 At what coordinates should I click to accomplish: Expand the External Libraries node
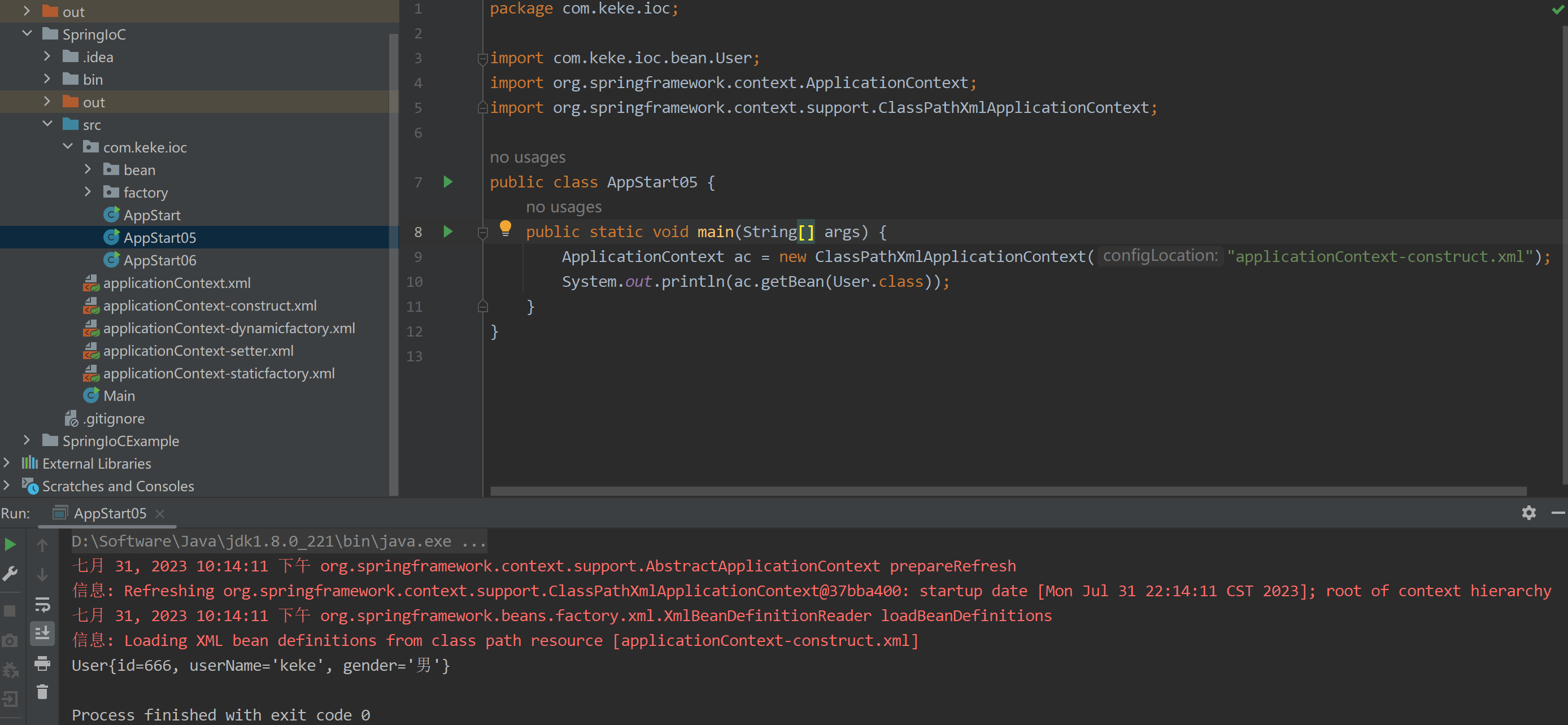pos(7,463)
